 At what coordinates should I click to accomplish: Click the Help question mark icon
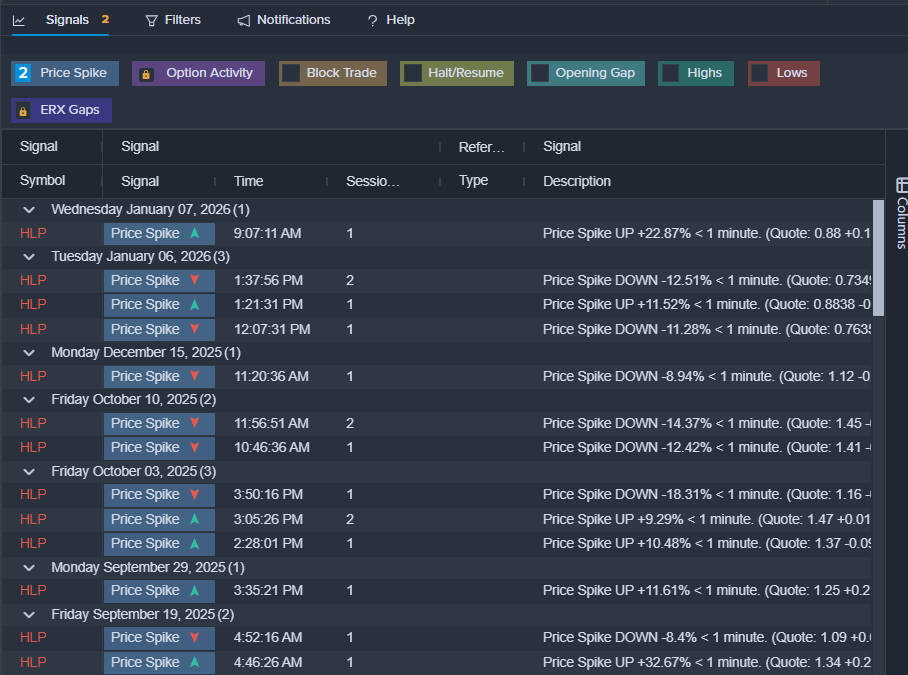click(373, 20)
